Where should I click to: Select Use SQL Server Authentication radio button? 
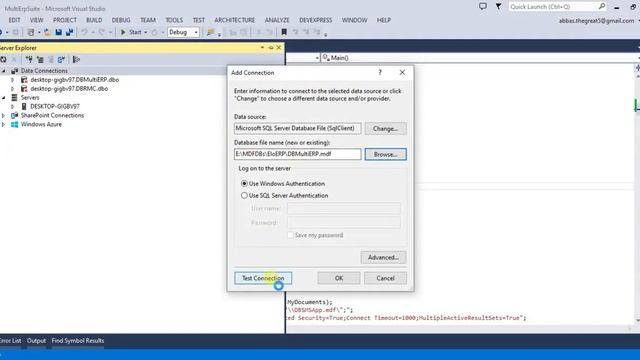pyautogui.click(x=244, y=196)
